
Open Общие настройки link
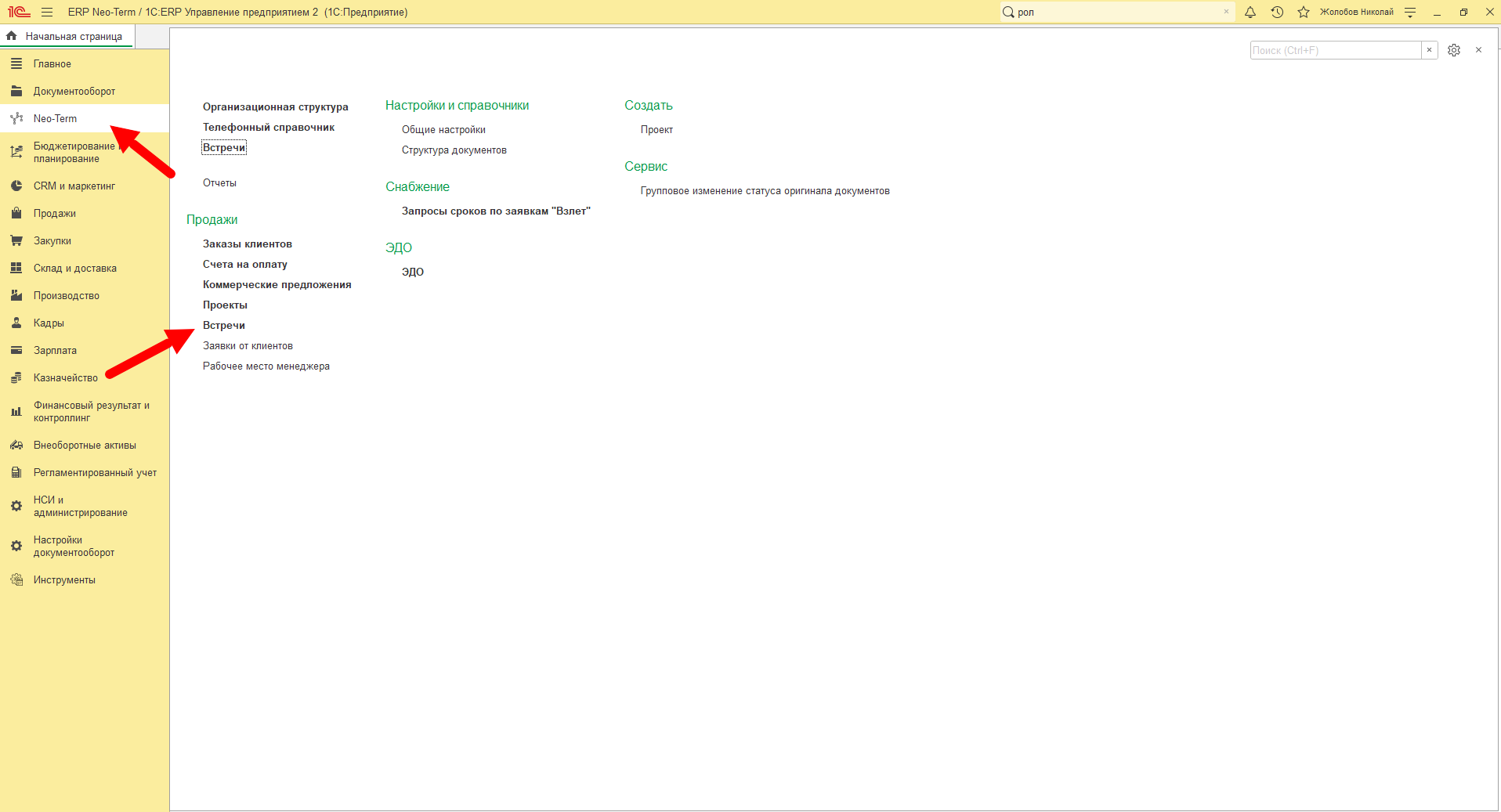coord(443,130)
